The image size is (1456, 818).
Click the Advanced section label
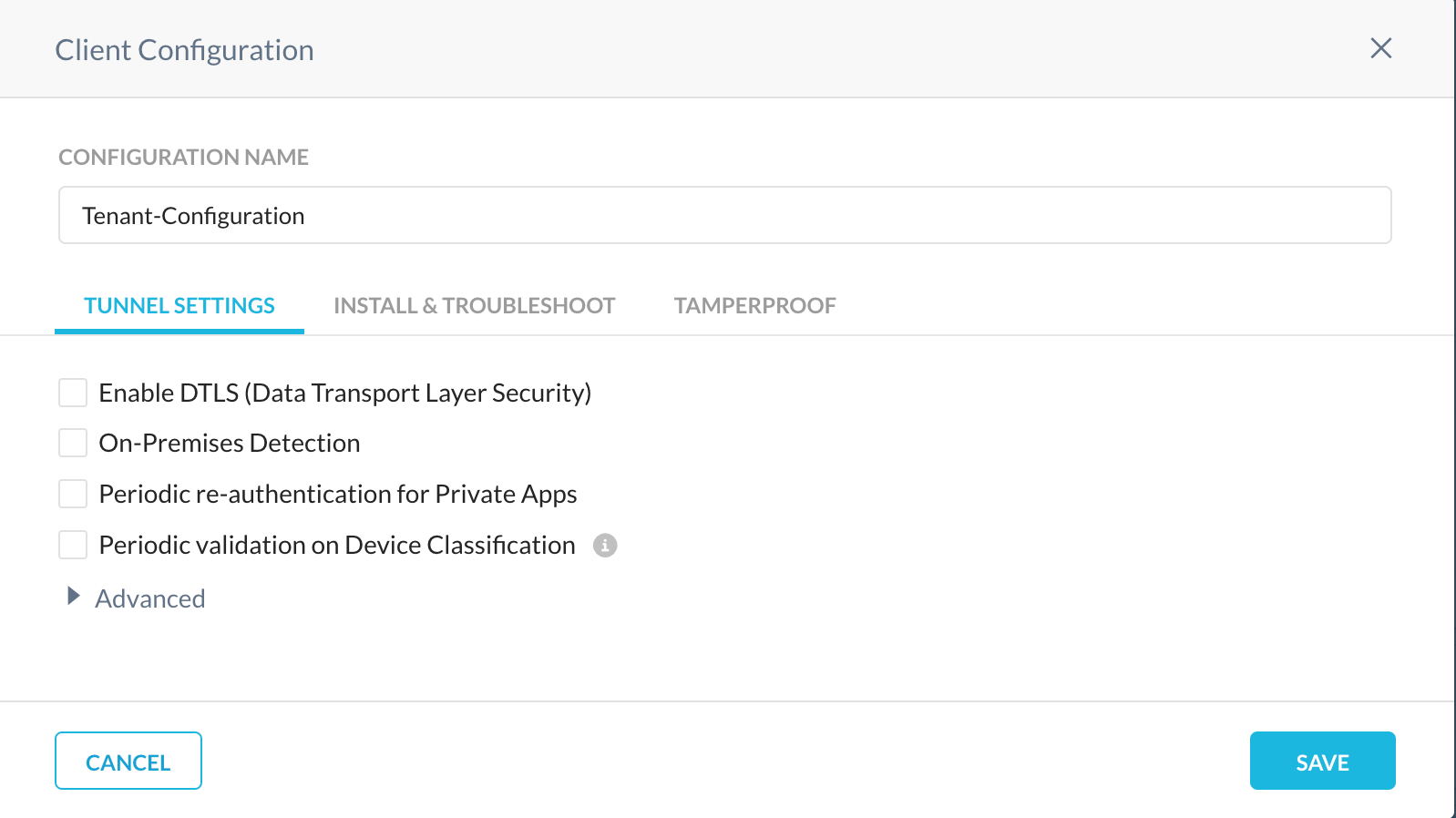point(150,598)
